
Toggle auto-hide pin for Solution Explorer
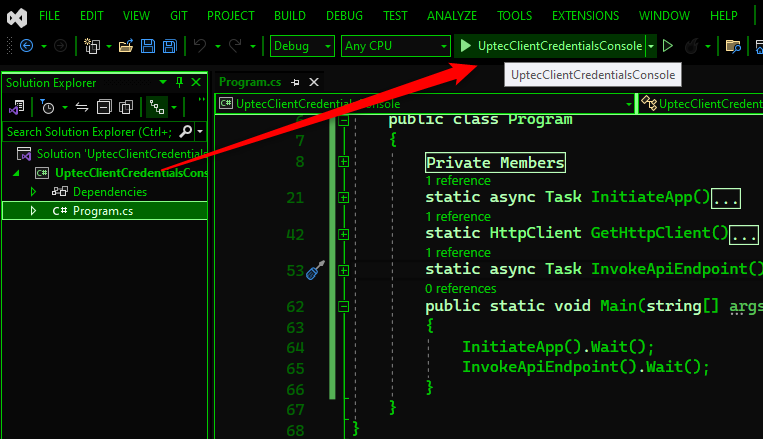[179, 82]
